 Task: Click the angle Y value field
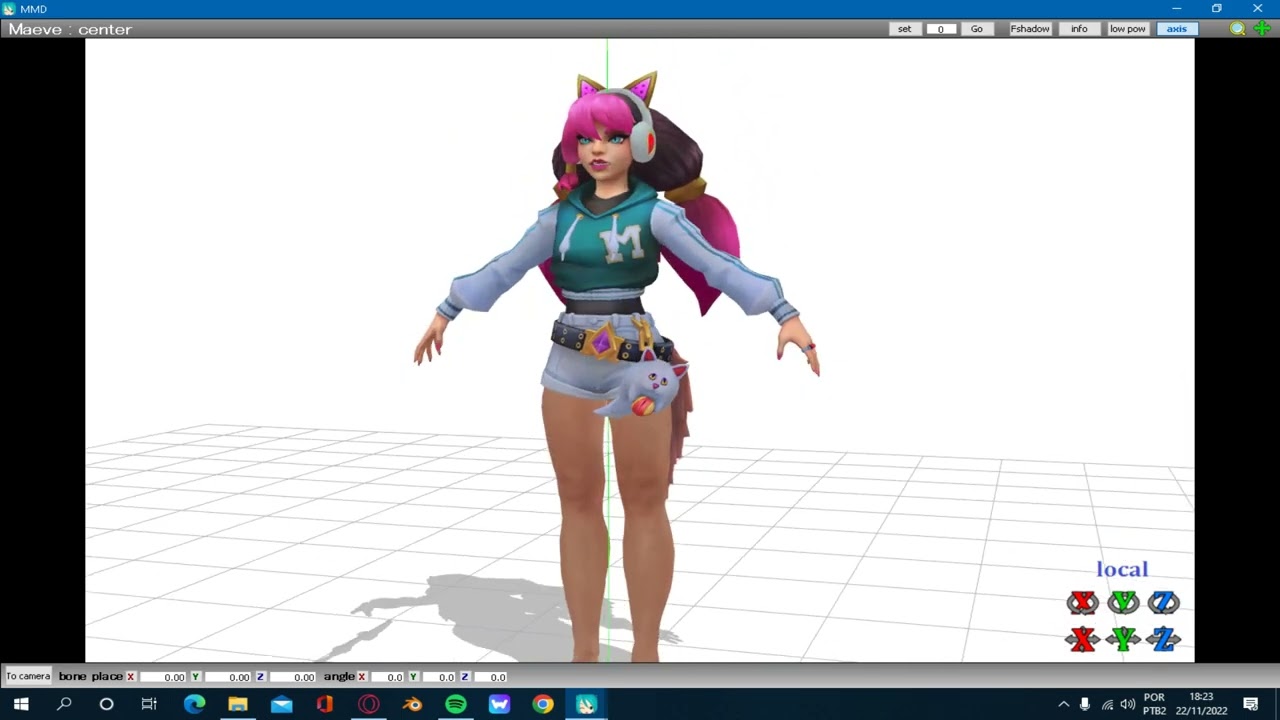point(438,677)
